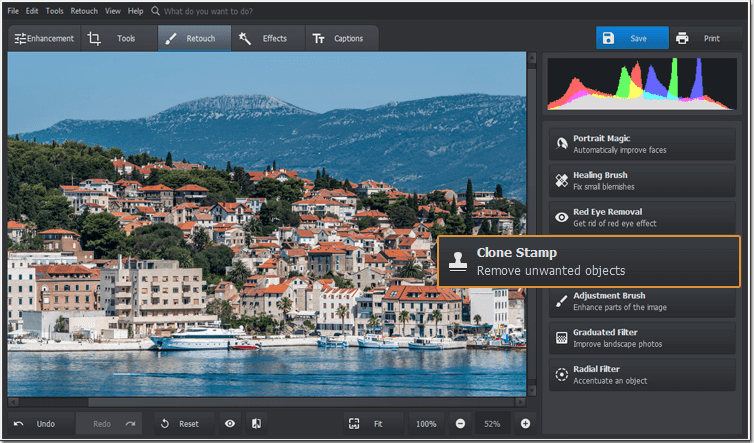The height and width of the screenshot is (443, 754).
Task: Open the Help menu
Action: coord(136,11)
